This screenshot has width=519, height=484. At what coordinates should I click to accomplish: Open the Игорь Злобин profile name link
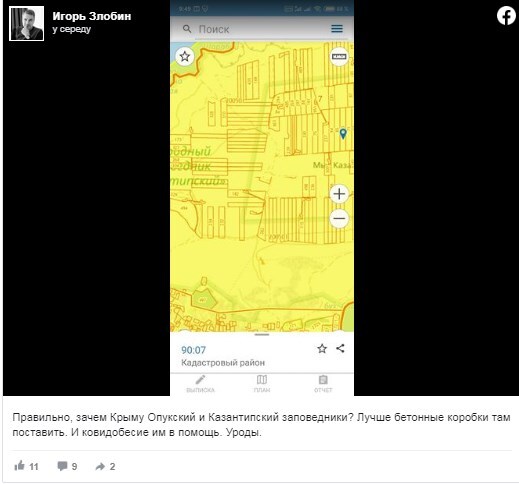pyautogui.click(x=92, y=16)
